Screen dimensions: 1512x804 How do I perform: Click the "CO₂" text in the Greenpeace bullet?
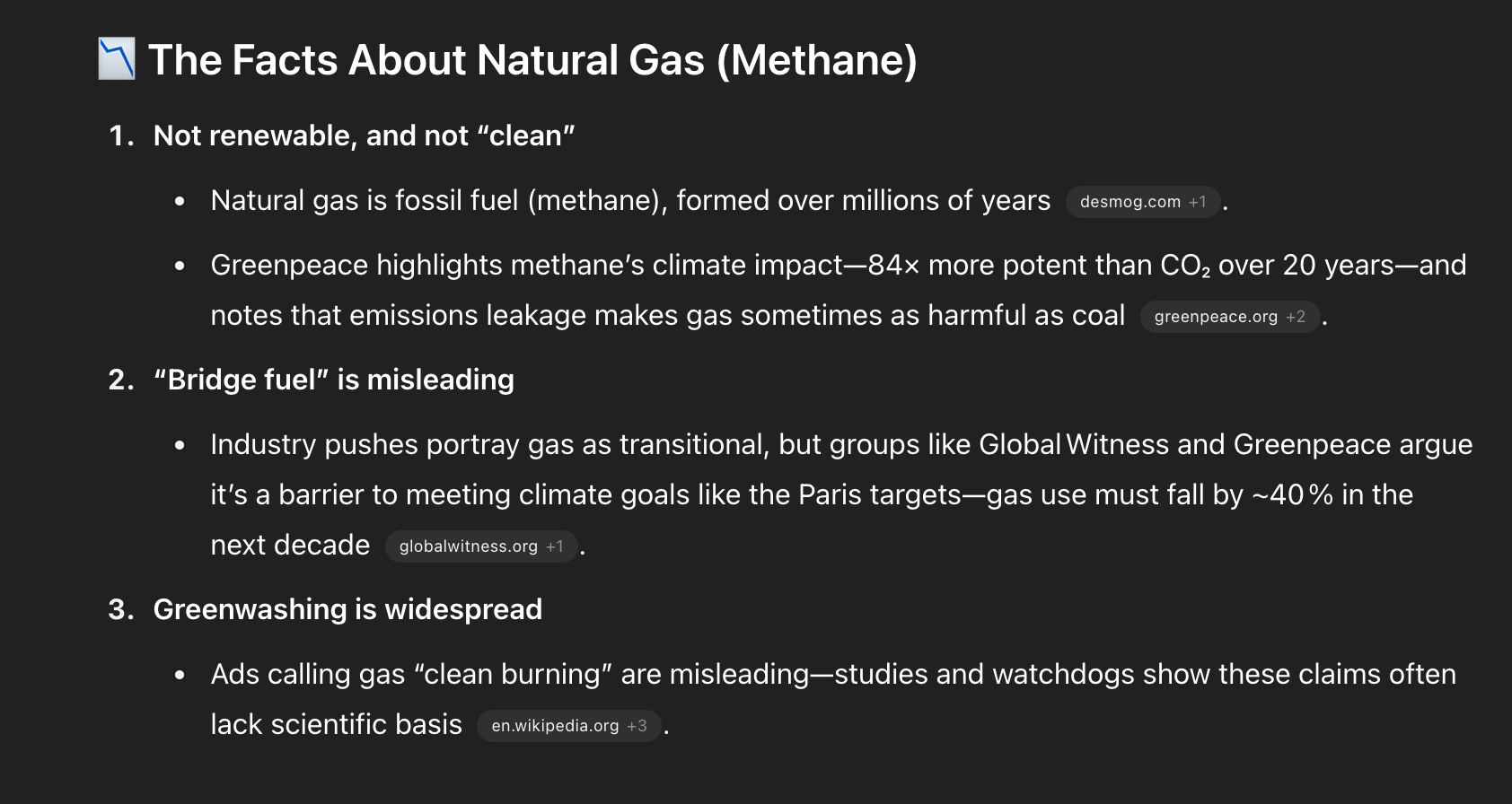[x=1185, y=266]
